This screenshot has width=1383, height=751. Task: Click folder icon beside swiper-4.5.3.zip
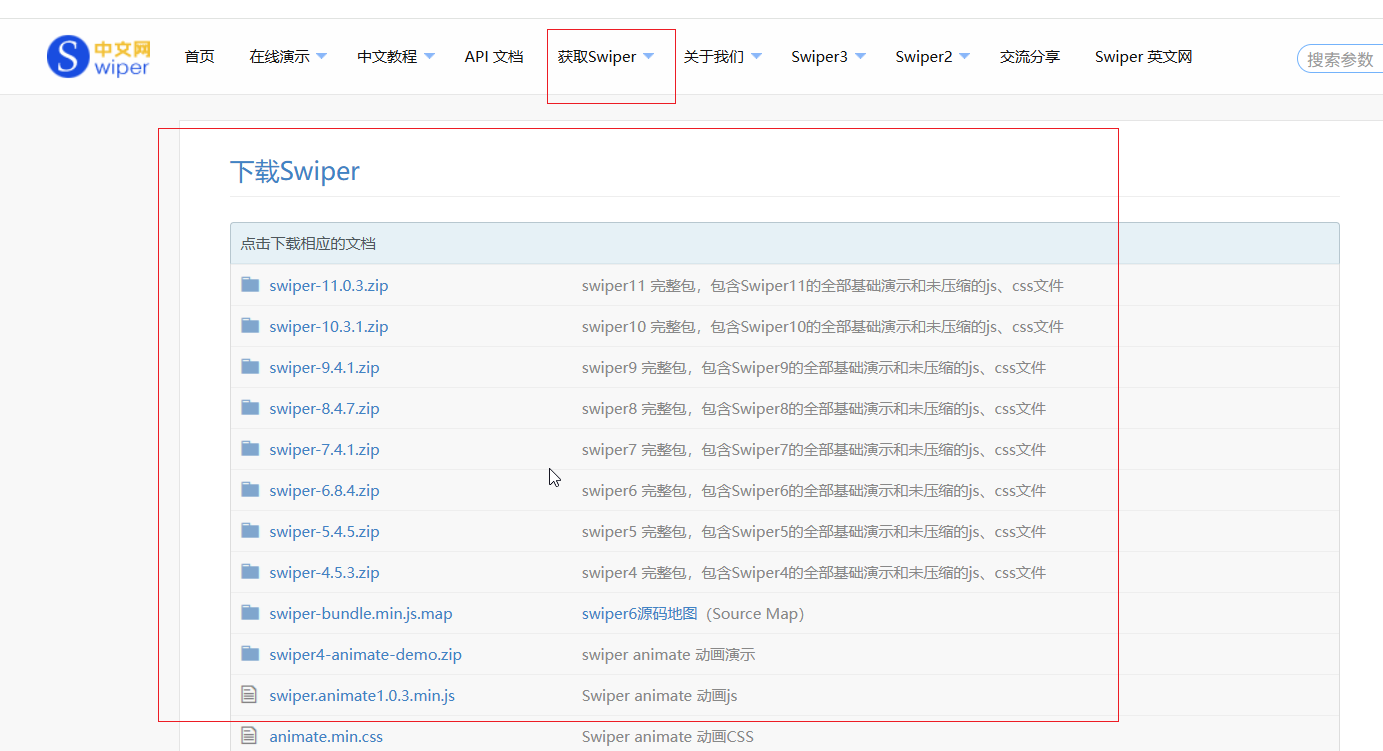pos(250,572)
